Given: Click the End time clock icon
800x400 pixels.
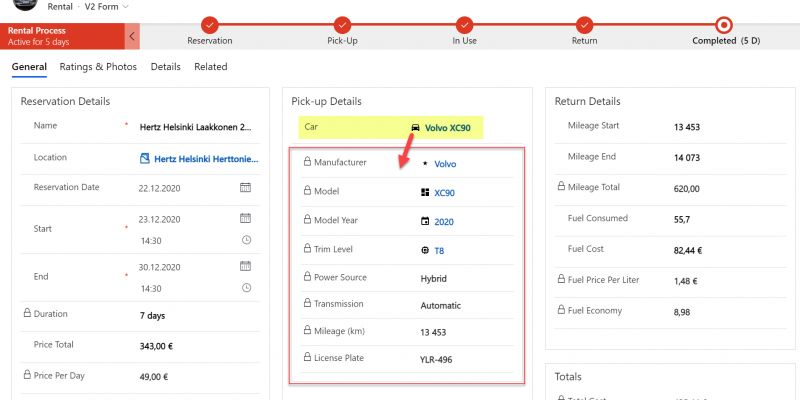Looking at the screenshot, I should (x=245, y=288).
